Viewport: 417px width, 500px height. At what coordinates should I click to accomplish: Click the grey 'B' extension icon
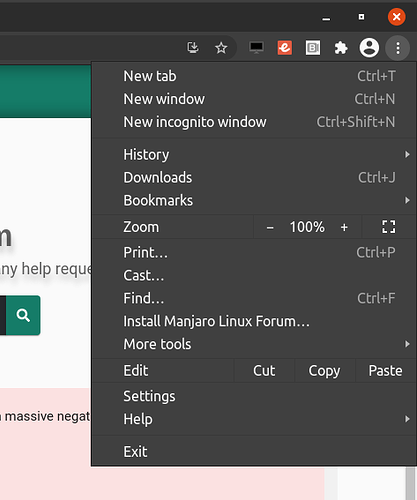[313, 48]
